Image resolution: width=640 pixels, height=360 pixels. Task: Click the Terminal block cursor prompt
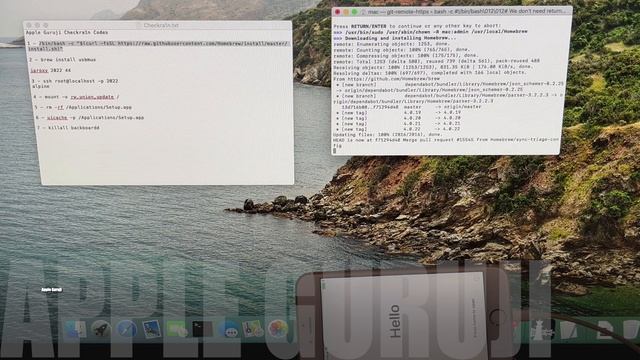coord(335,151)
